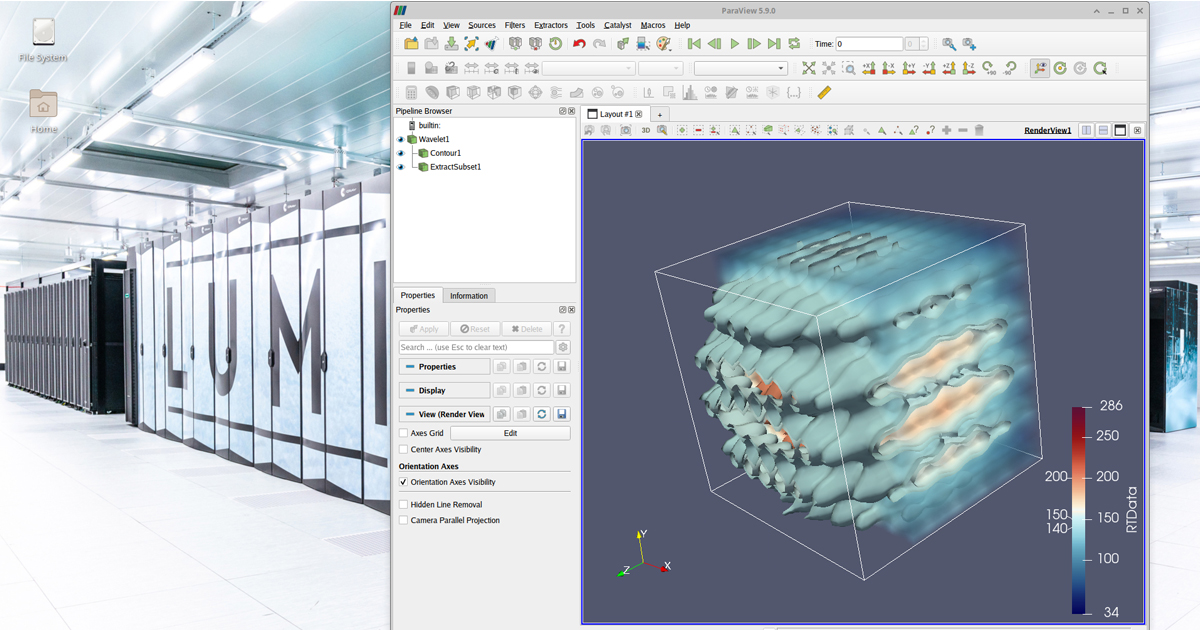The height and width of the screenshot is (630, 1200).
Task: Split the RenderView horizontally
Action: (x=1087, y=130)
